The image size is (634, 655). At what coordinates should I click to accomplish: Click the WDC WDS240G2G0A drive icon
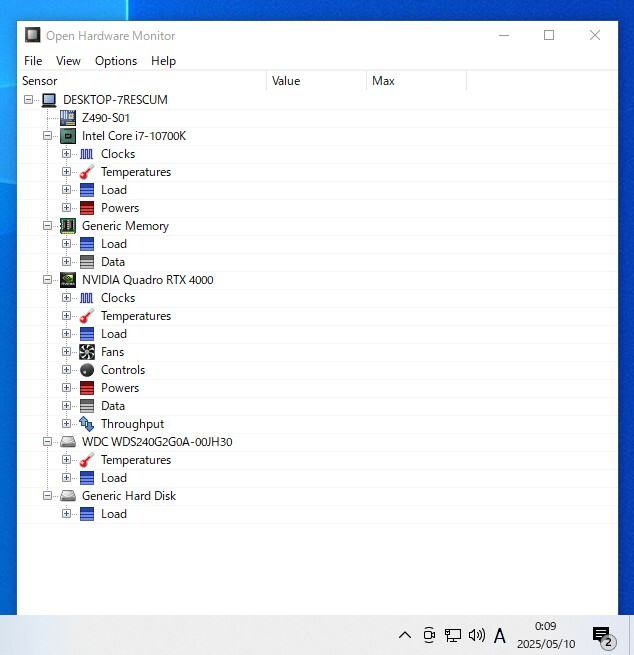pos(68,442)
